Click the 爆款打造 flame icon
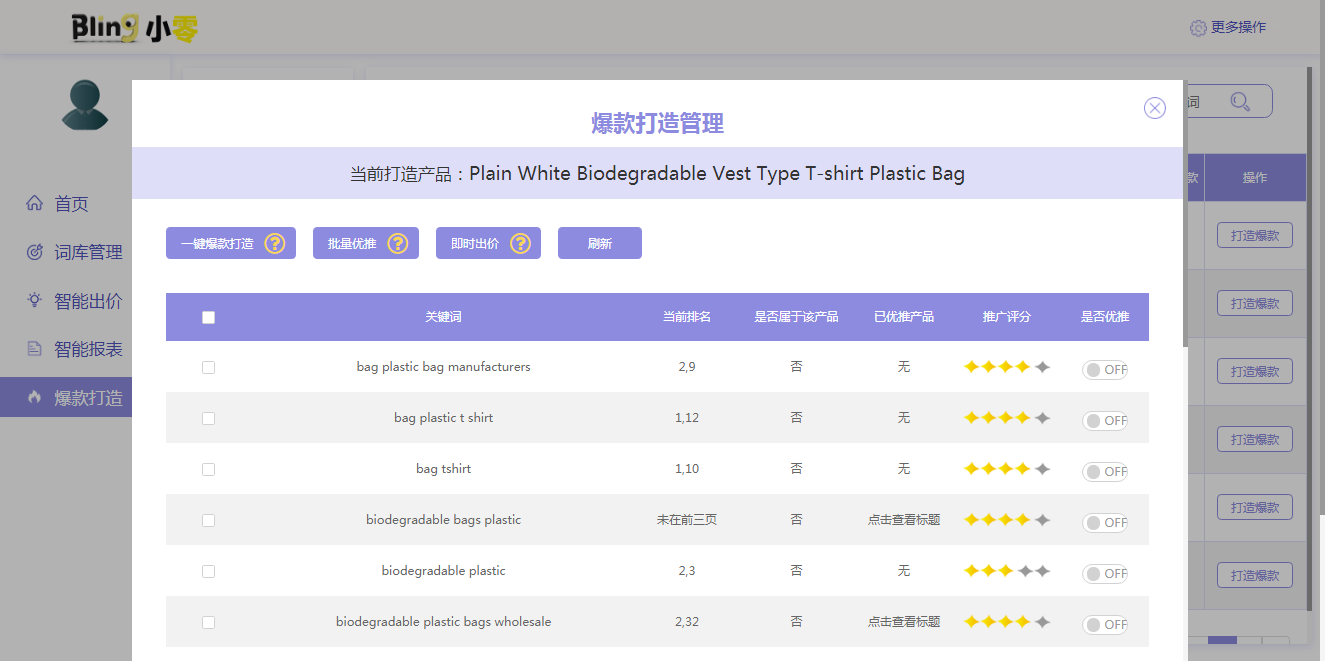1325x661 pixels. click(x=34, y=397)
